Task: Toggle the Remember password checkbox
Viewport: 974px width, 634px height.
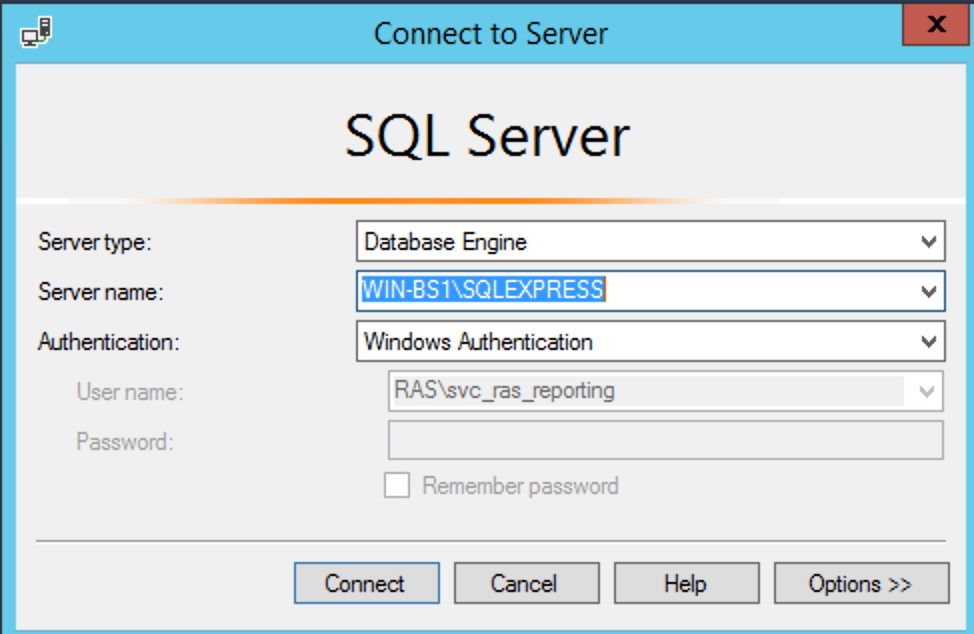Action: [x=397, y=486]
